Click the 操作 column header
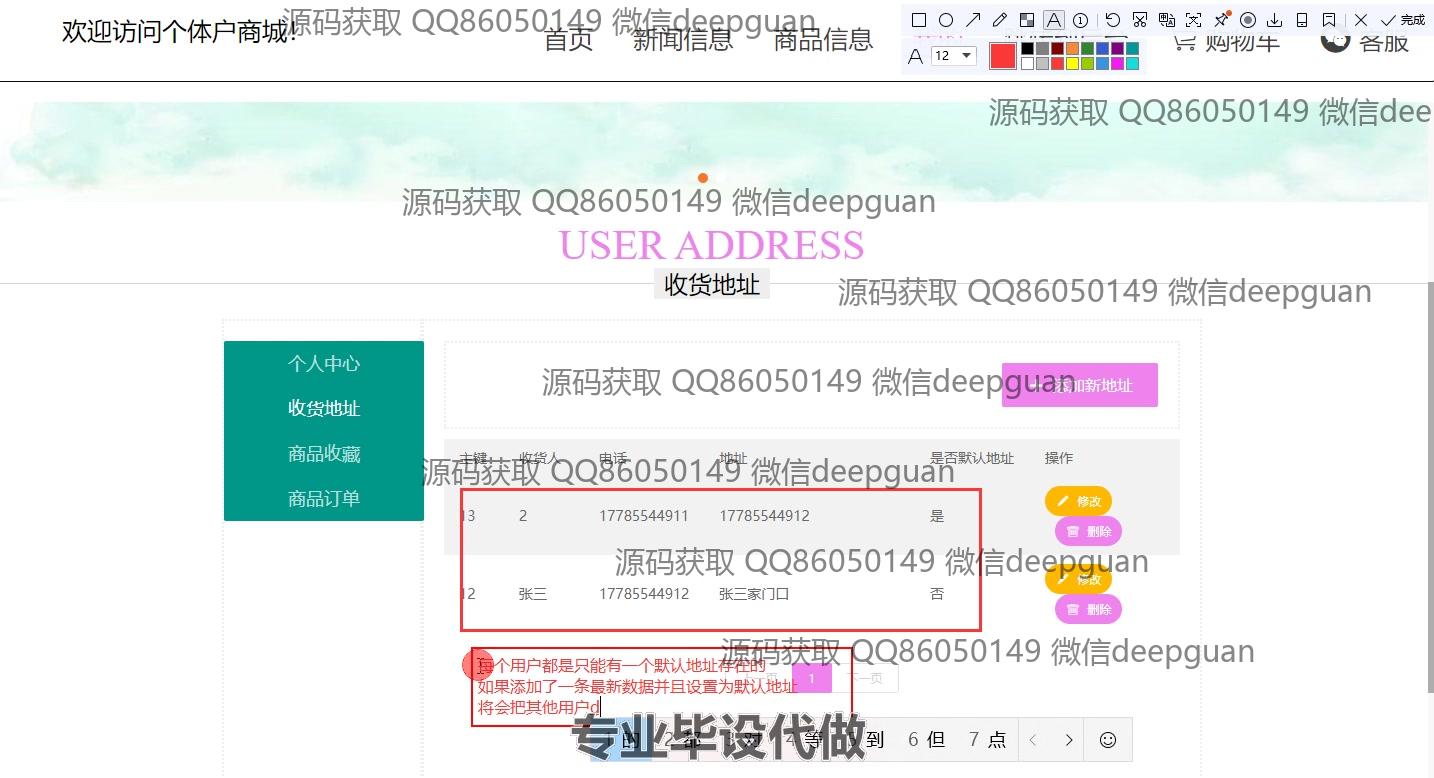Image resolution: width=1434 pixels, height=778 pixels. point(1059,458)
